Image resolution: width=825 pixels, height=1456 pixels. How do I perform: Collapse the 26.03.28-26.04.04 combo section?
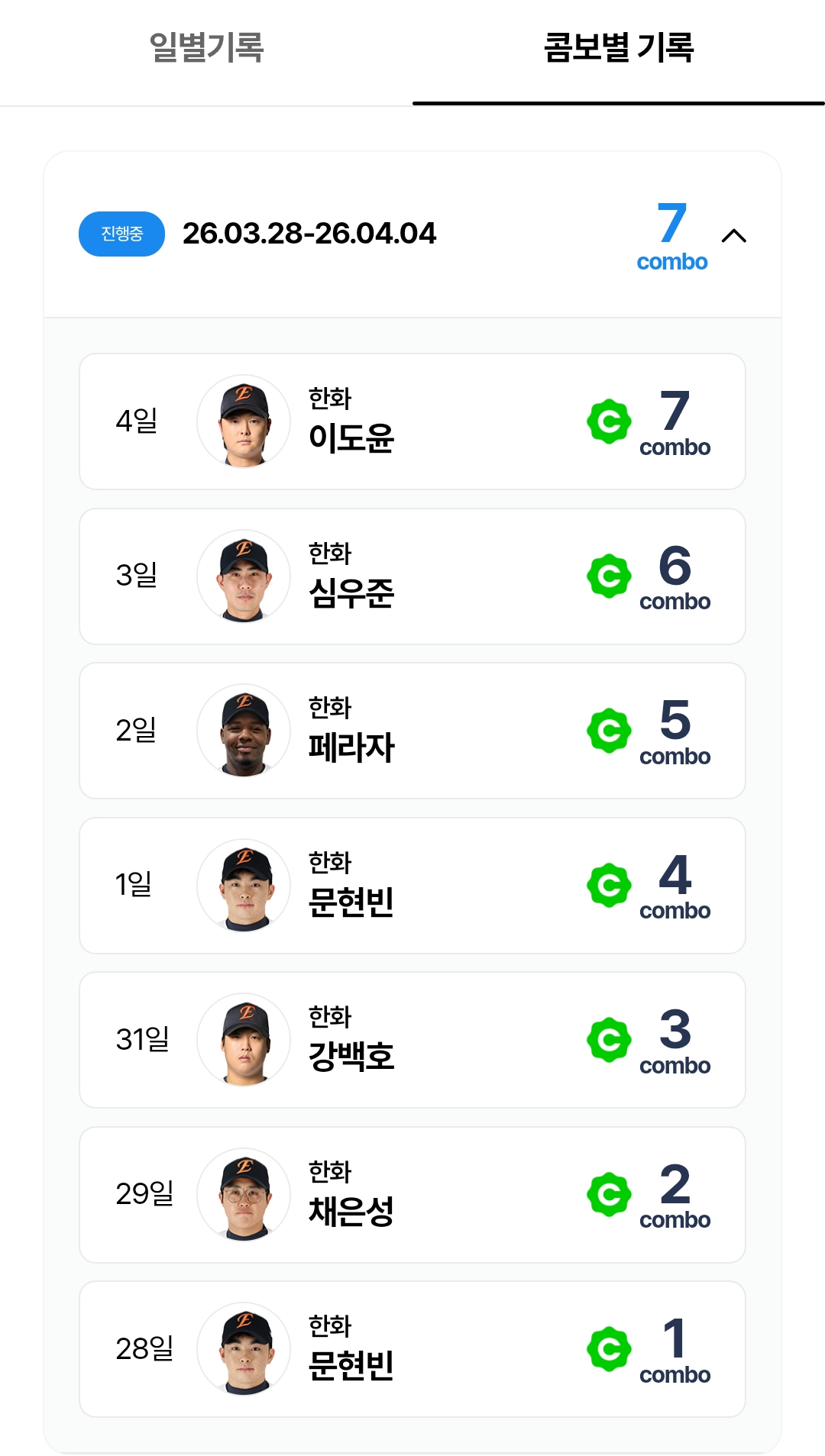coord(733,235)
